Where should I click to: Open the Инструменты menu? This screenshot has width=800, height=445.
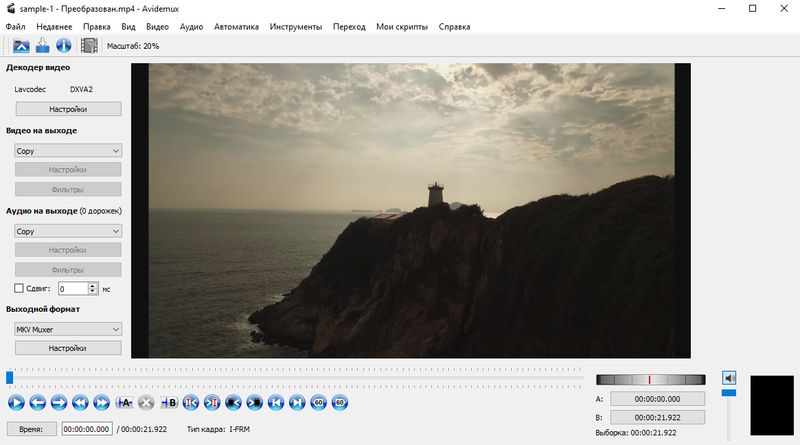[x=295, y=26]
